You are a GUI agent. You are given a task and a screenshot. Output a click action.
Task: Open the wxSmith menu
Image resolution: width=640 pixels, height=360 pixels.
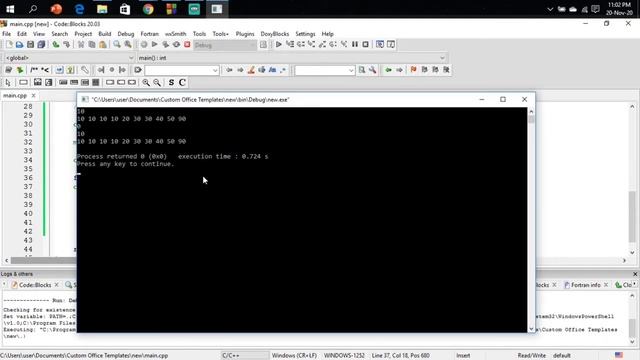pyautogui.click(x=176, y=34)
